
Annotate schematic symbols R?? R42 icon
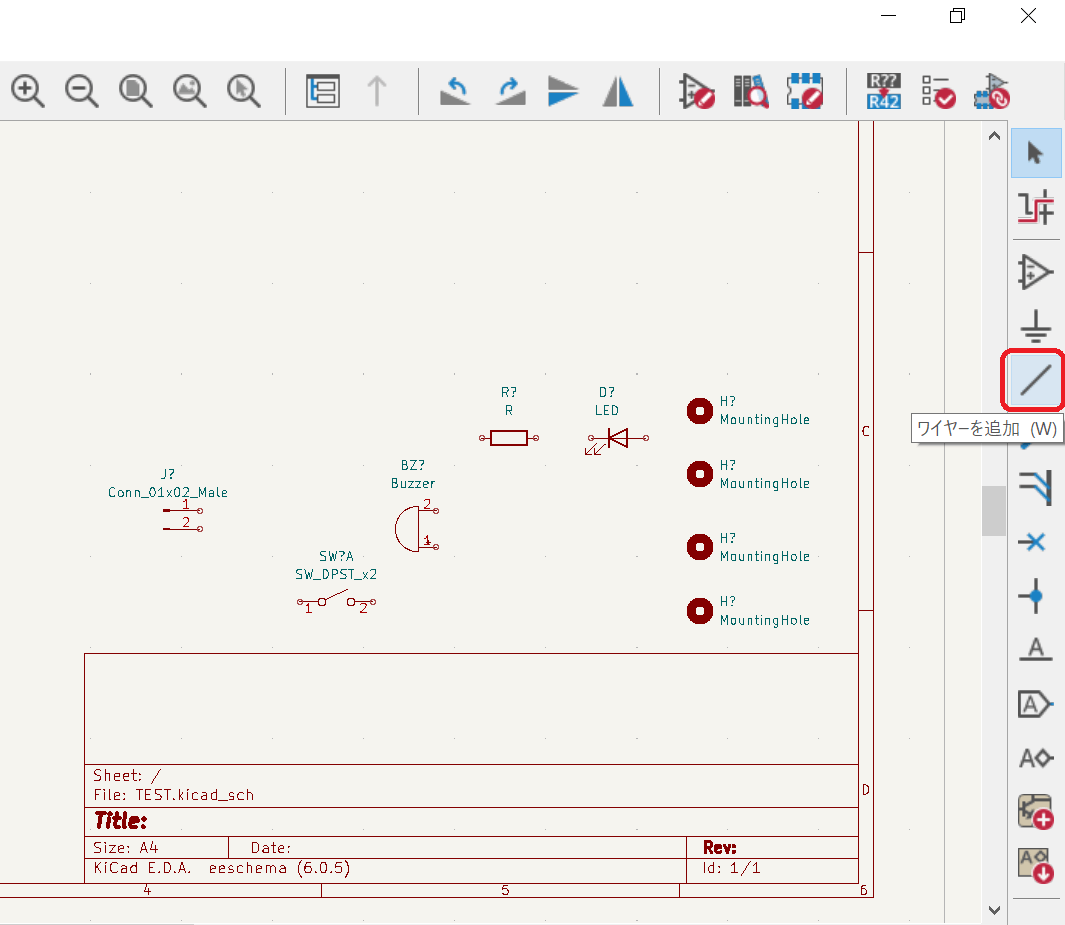pyautogui.click(x=884, y=91)
